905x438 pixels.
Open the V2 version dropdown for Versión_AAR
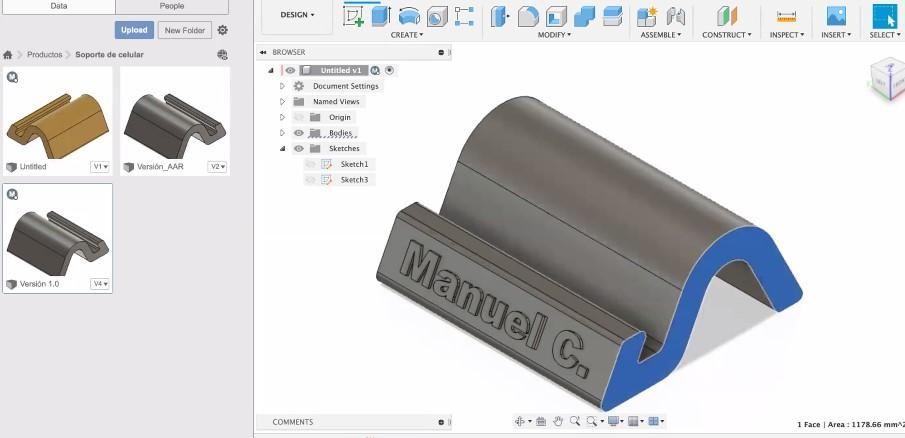coord(218,167)
